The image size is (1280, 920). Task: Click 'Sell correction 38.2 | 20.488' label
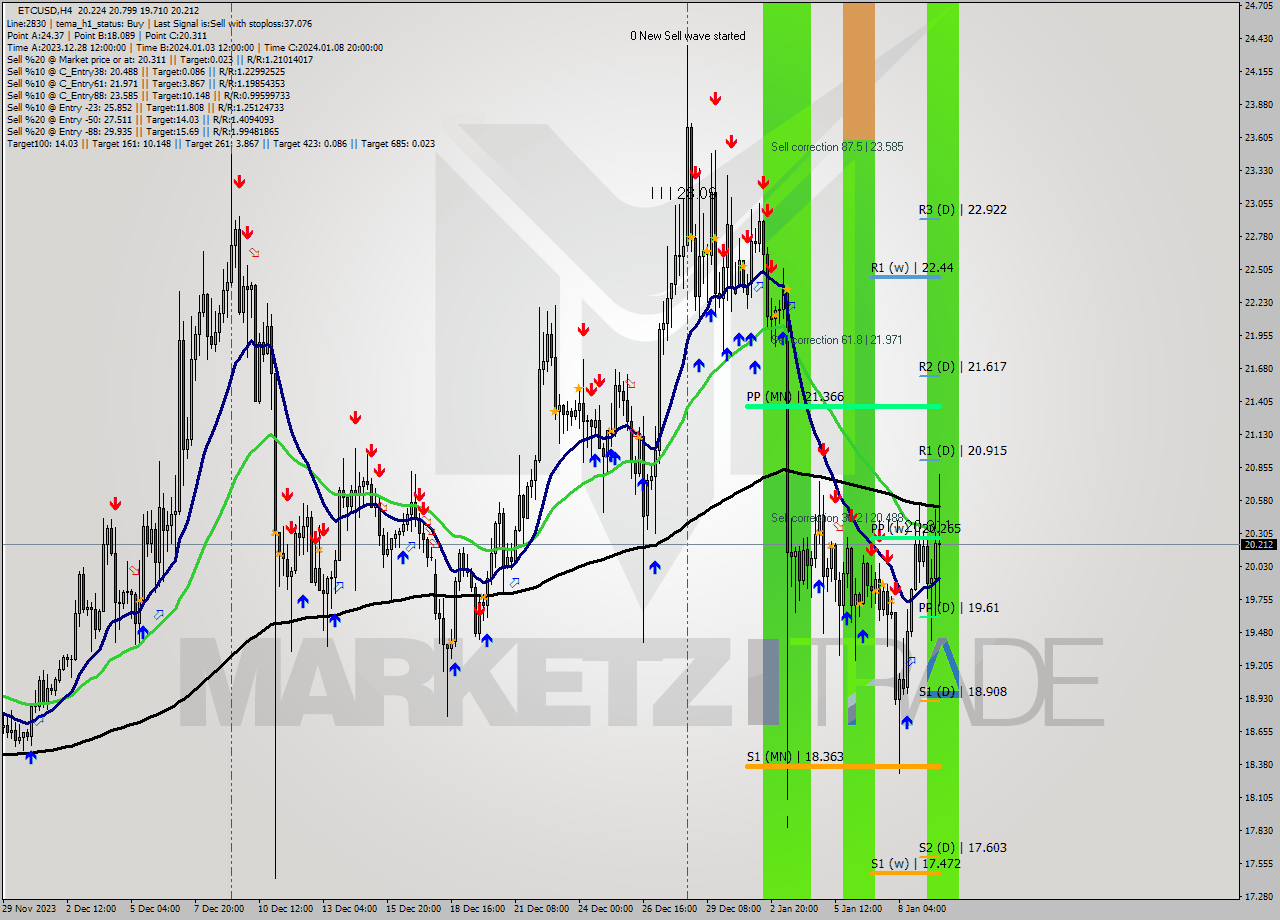pyautogui.click(x=837, y=518)
